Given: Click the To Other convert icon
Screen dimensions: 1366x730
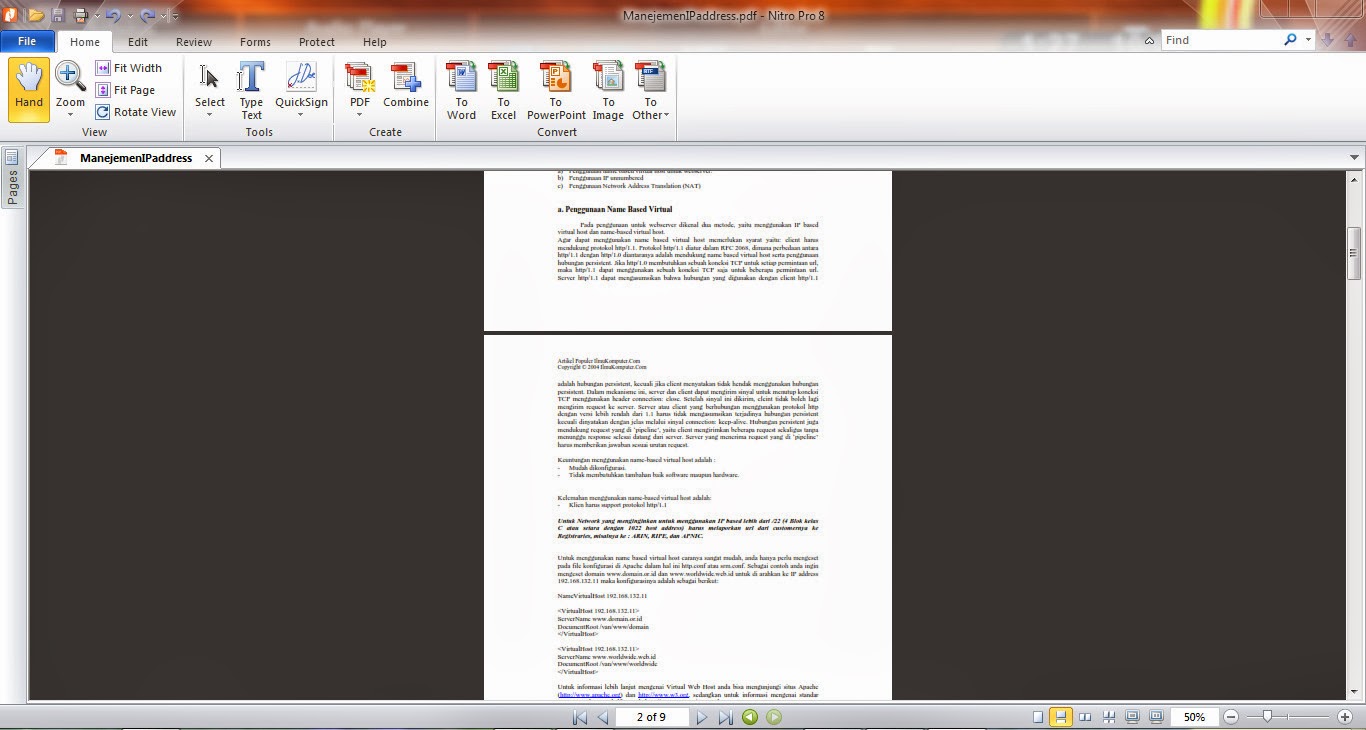Looking at the screenshot, I should point(650,78).
